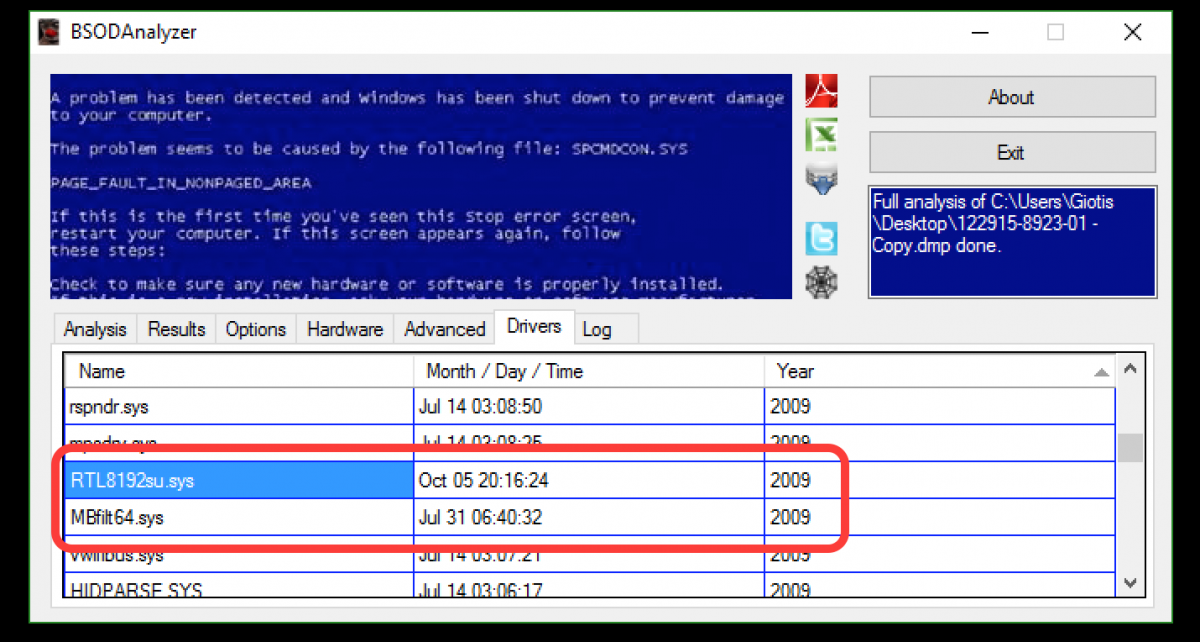Screen dimensions: 1200x642
Task: Click the BSODAnalyzer title bar app icon
Action: (49, 32)
